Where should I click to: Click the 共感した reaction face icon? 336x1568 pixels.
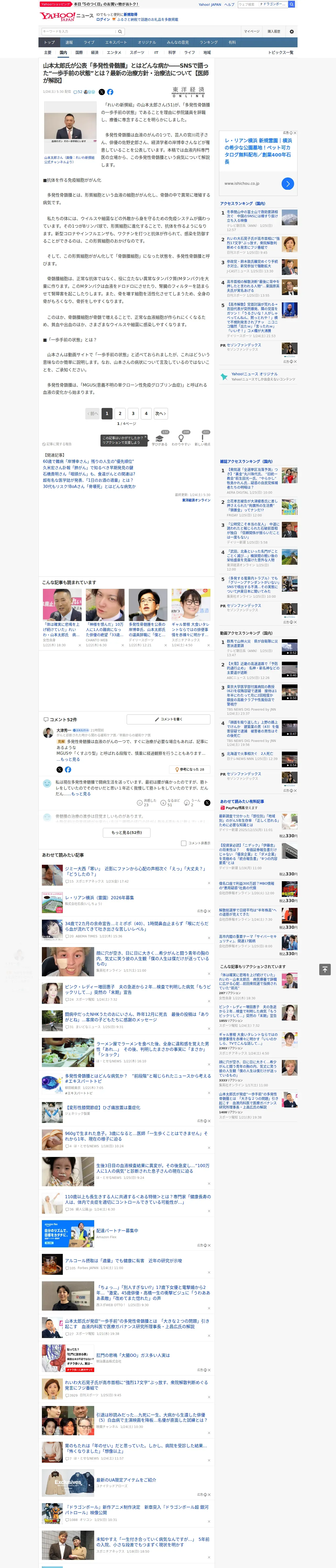140,803
